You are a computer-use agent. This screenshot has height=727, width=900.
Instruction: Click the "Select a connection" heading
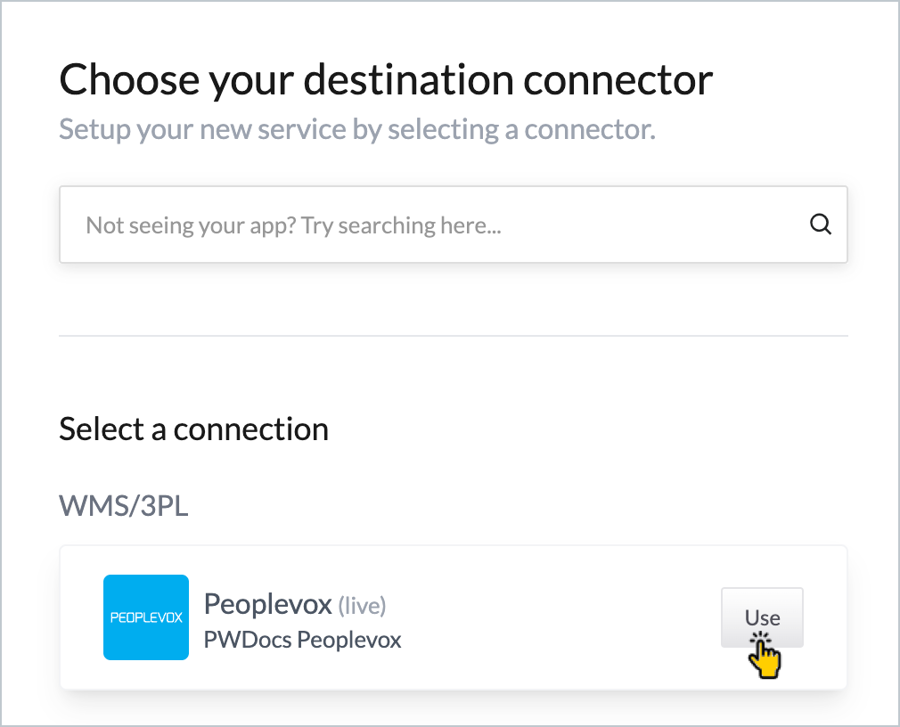194,429
